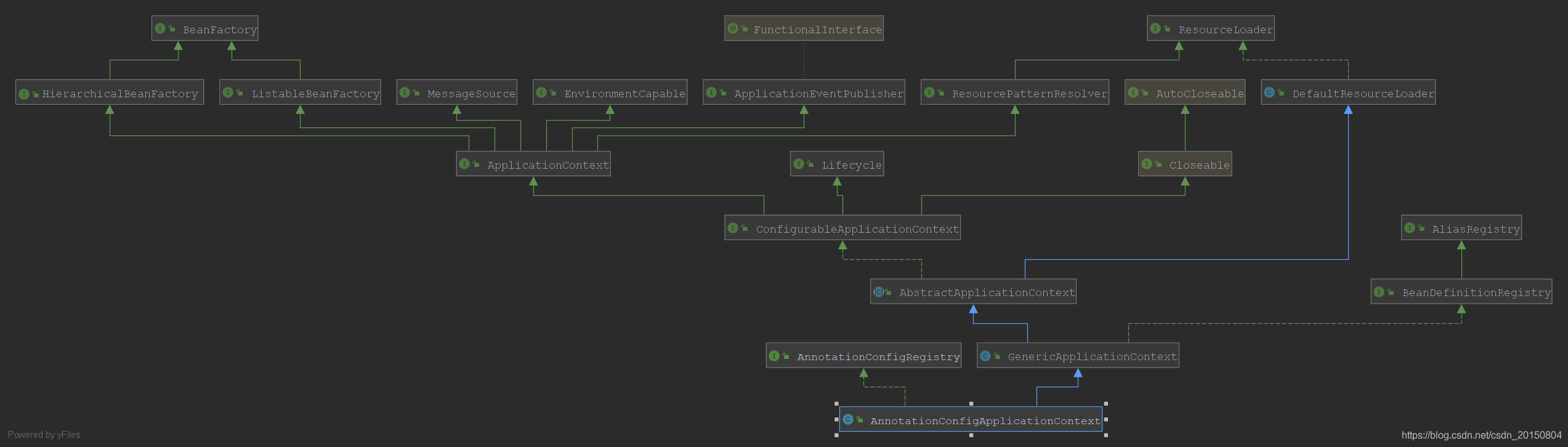Click the interface icon on ConfigurableApplicationContext node
The height and width of the screenshot is (447, 1568).
733,228
